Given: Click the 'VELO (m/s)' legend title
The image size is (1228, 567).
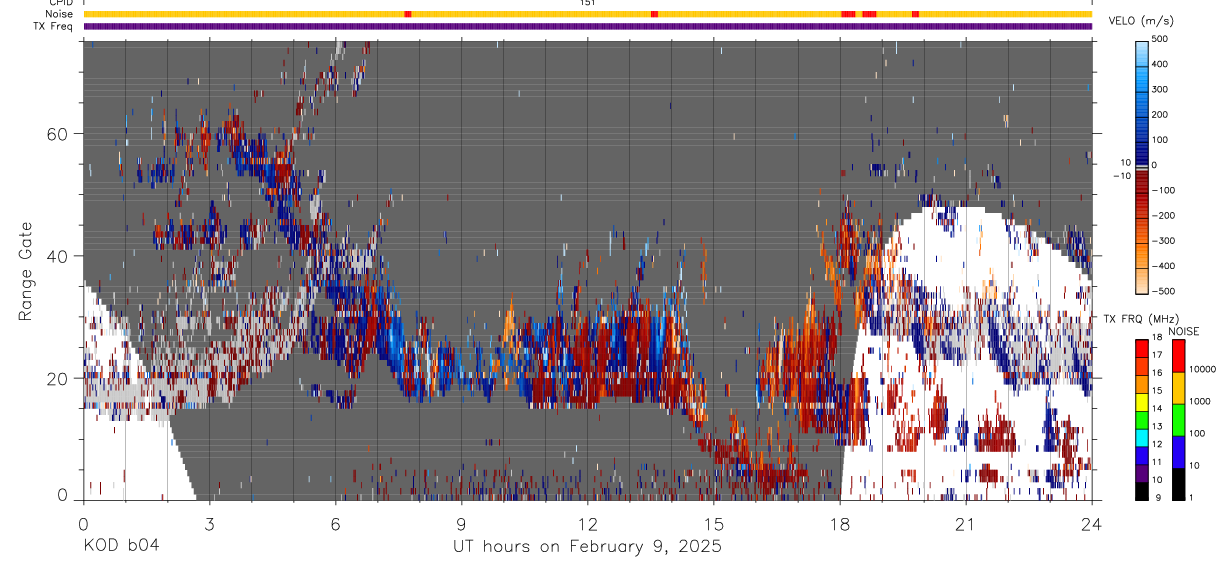Looking at the screenshot, I should coord(1142,21).
